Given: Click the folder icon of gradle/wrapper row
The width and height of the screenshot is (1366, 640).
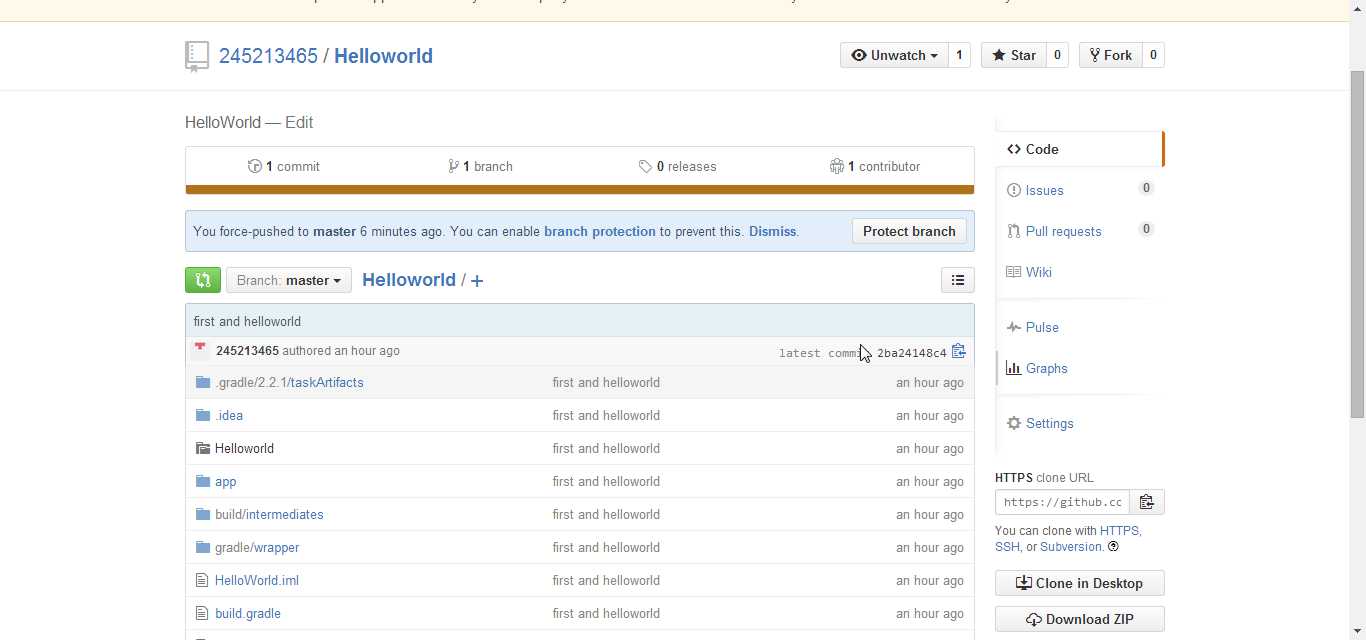Looking at the screenshot, I should tap(203, 547).
